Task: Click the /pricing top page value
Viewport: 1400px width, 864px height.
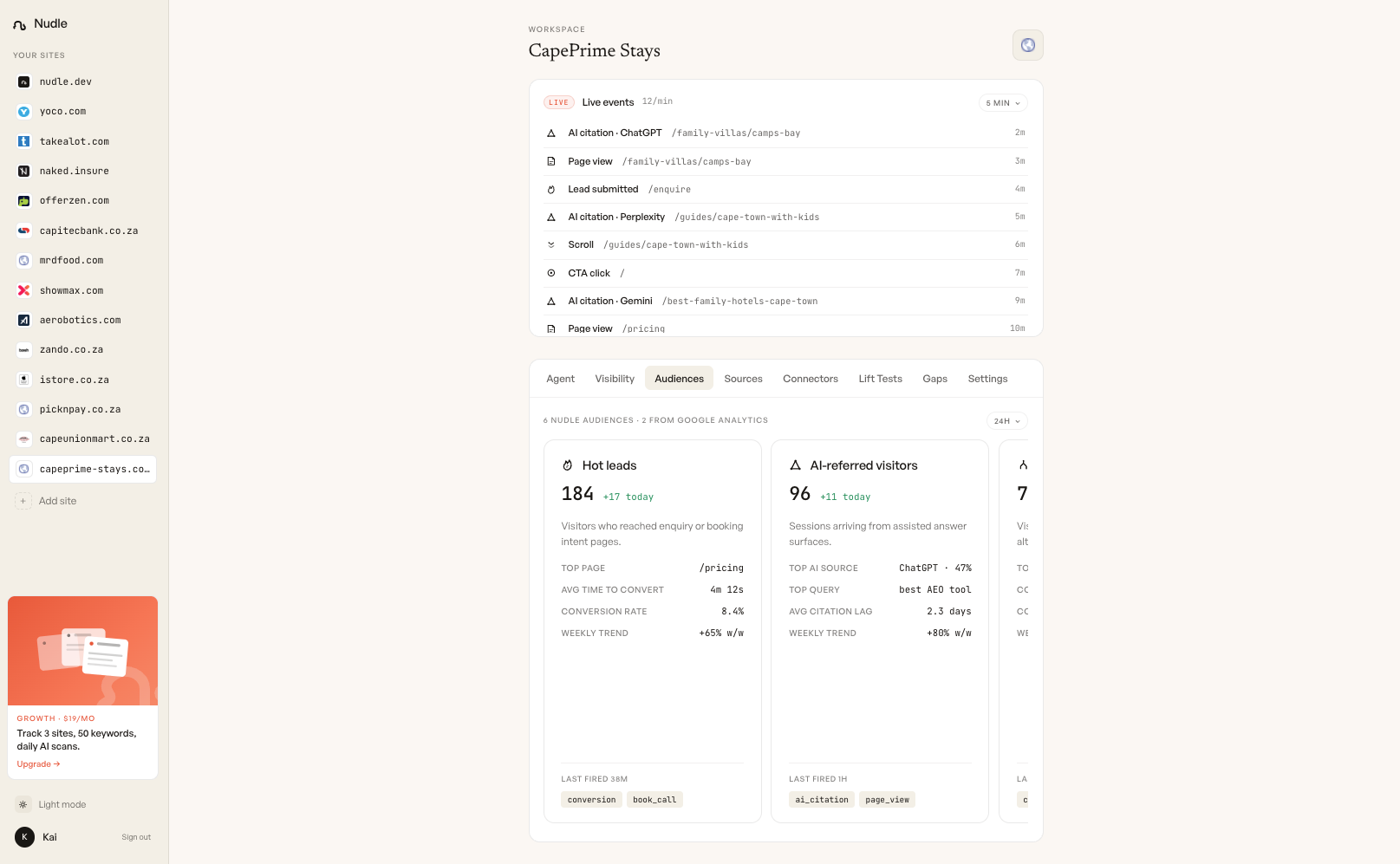Action: tap(721, 568)
